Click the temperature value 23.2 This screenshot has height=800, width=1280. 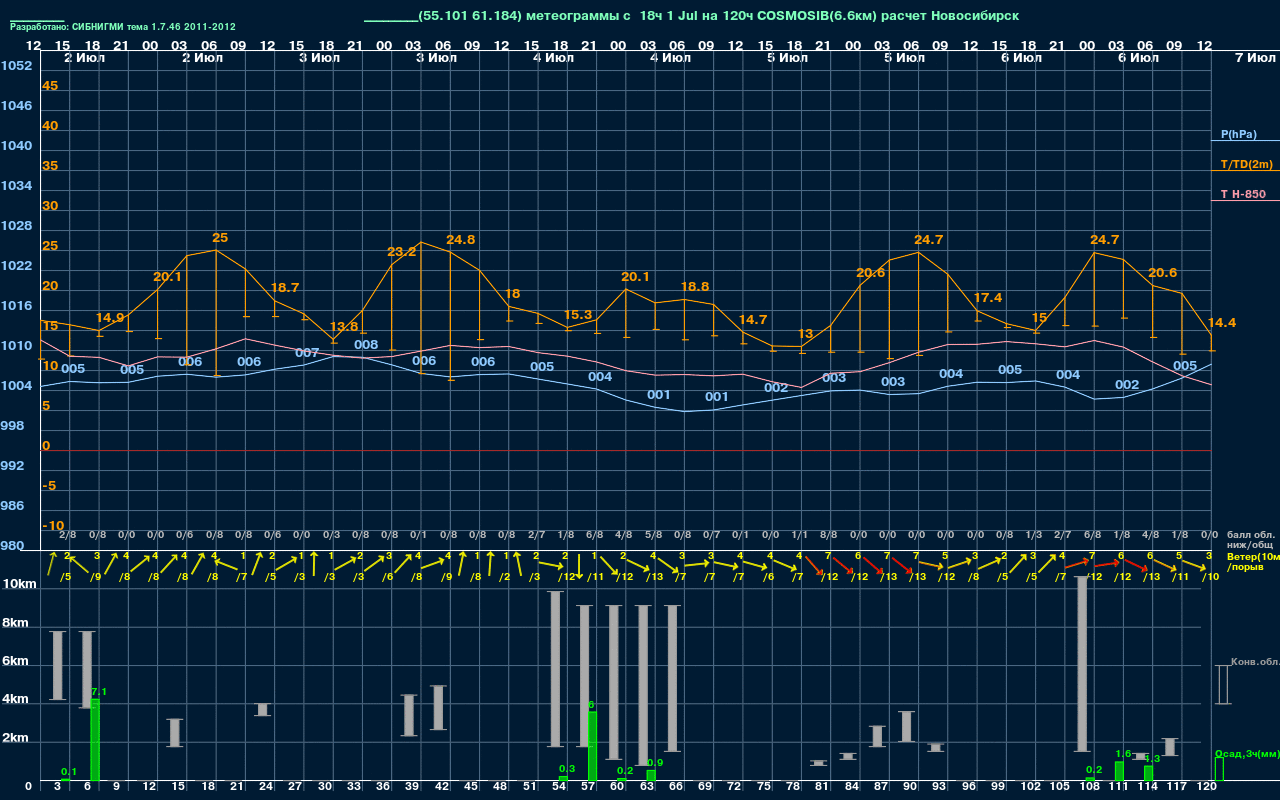pyautogui.click(x=401, y=252)
